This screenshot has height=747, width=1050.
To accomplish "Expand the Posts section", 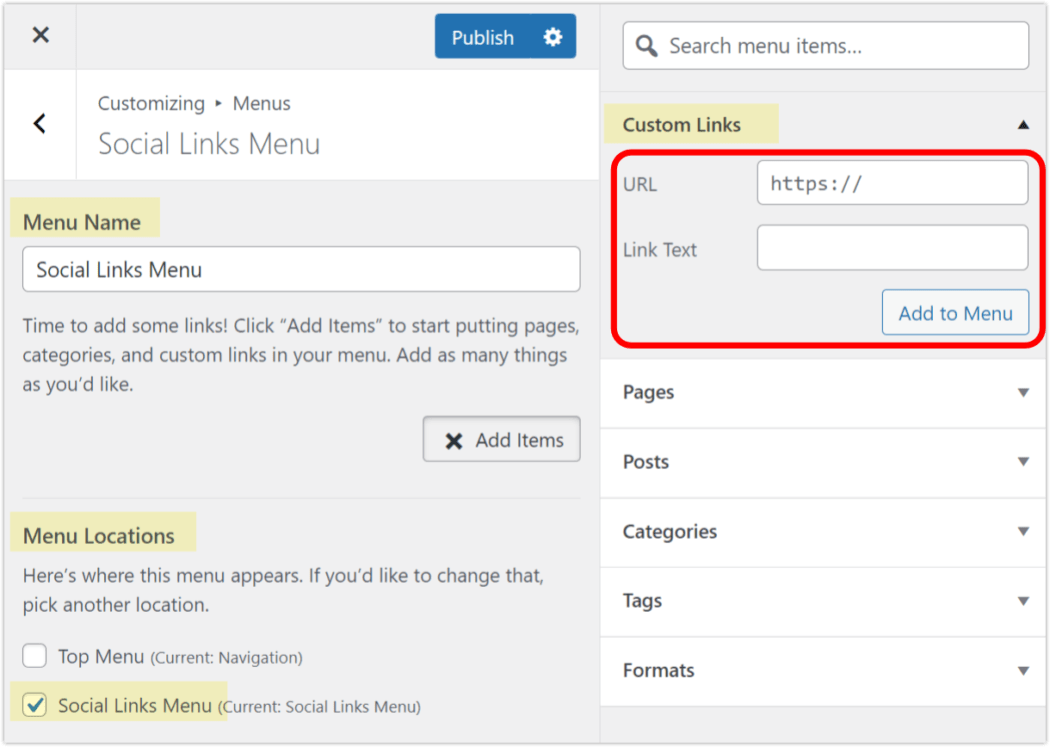I will (823, 462).
